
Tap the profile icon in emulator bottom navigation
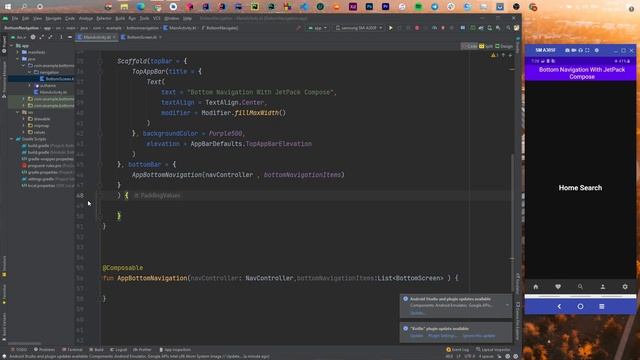pyautogui.click(x=602, y=287)
